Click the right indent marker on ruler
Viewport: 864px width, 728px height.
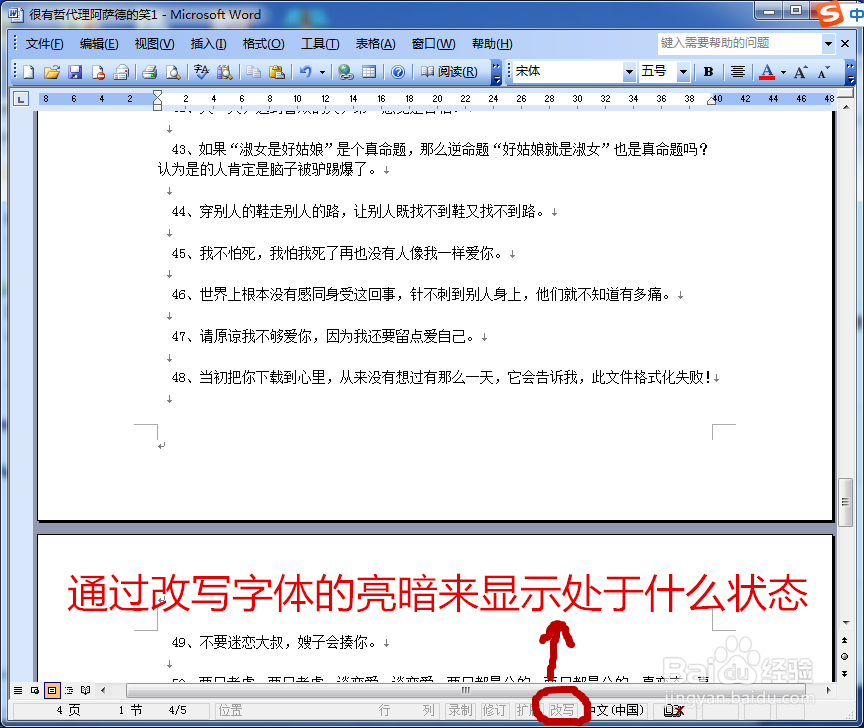point(711,102)
